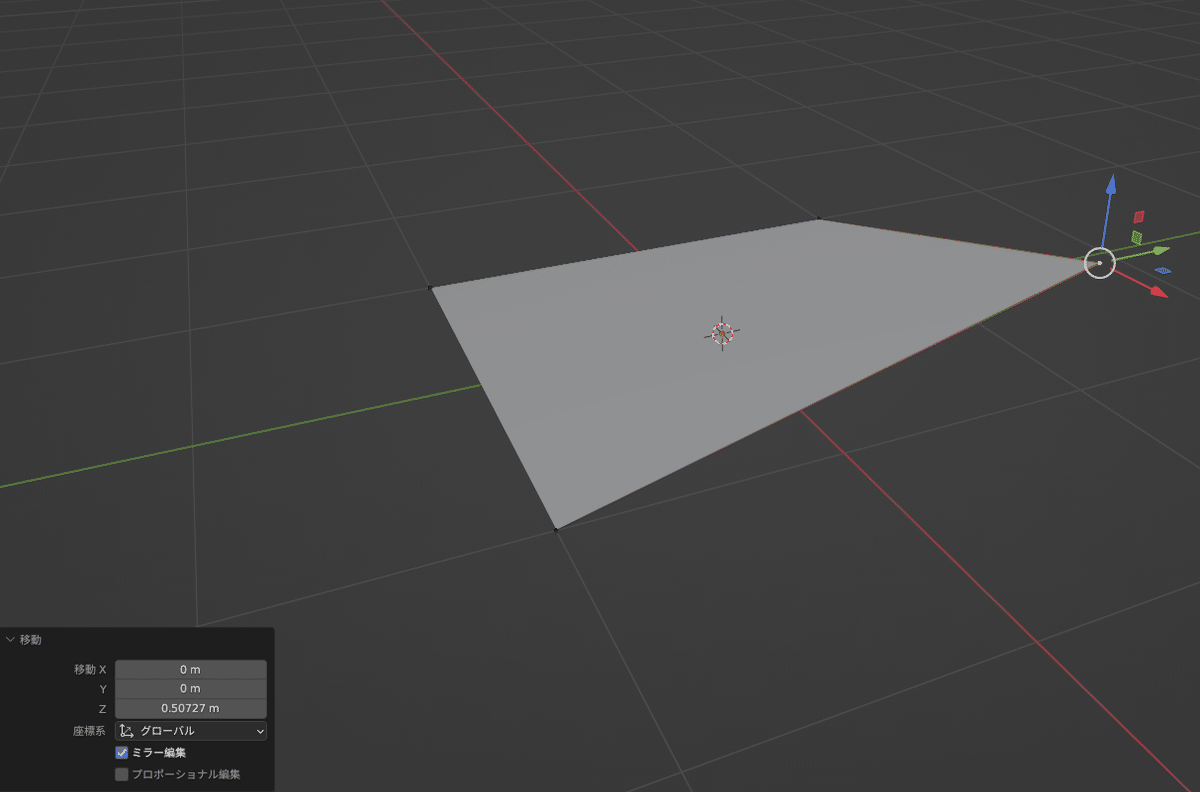Click the 座標系 label text
The width and height of the screenshot is (1200, 792).
coord(90,731)
